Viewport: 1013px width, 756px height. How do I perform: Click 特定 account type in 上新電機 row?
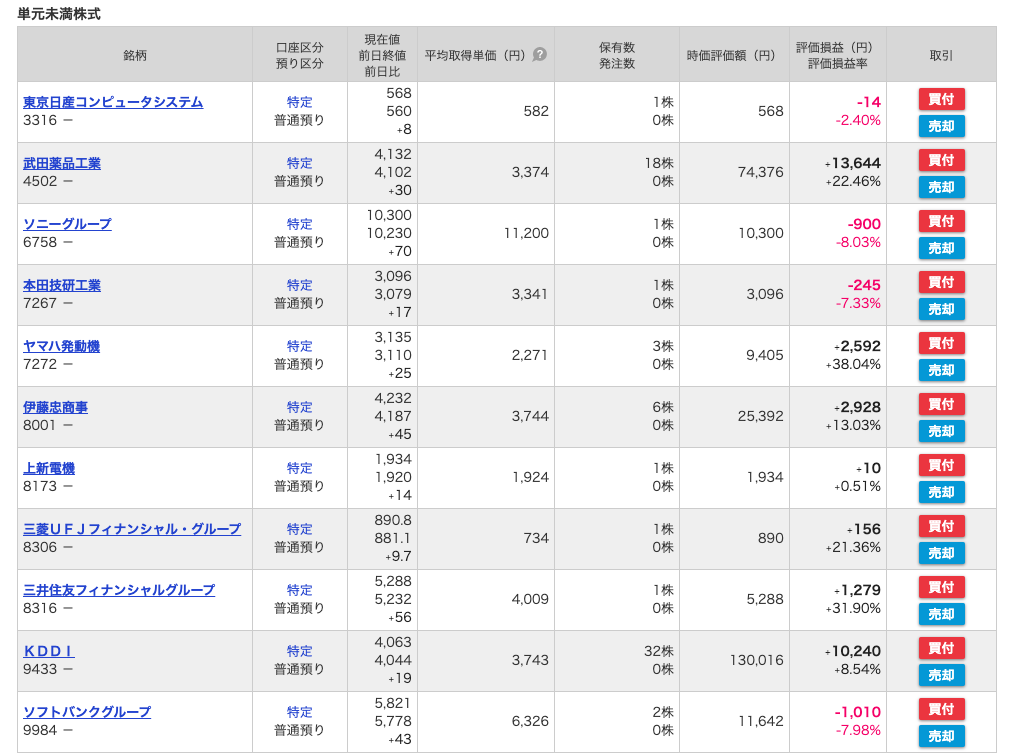click(299, 468)
